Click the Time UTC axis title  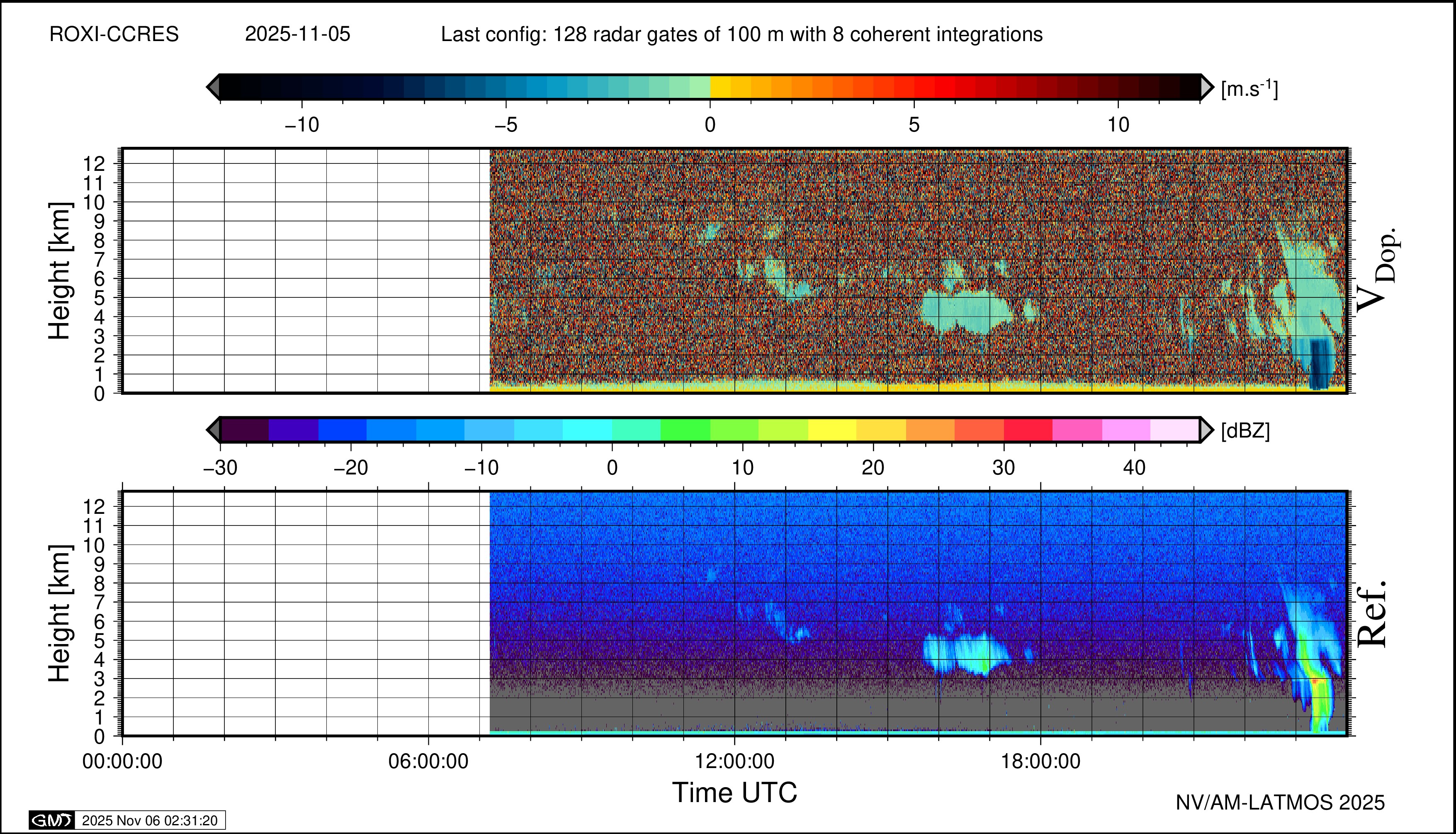click(734, 793)
